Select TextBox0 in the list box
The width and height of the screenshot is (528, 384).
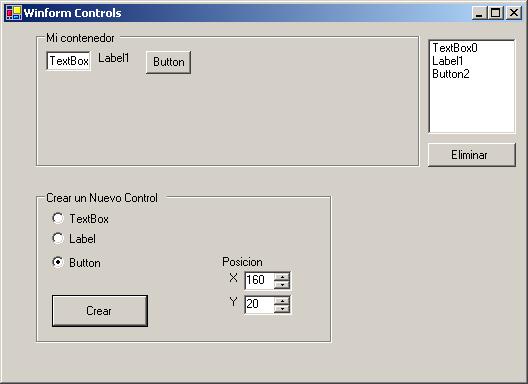coord(455,48)
